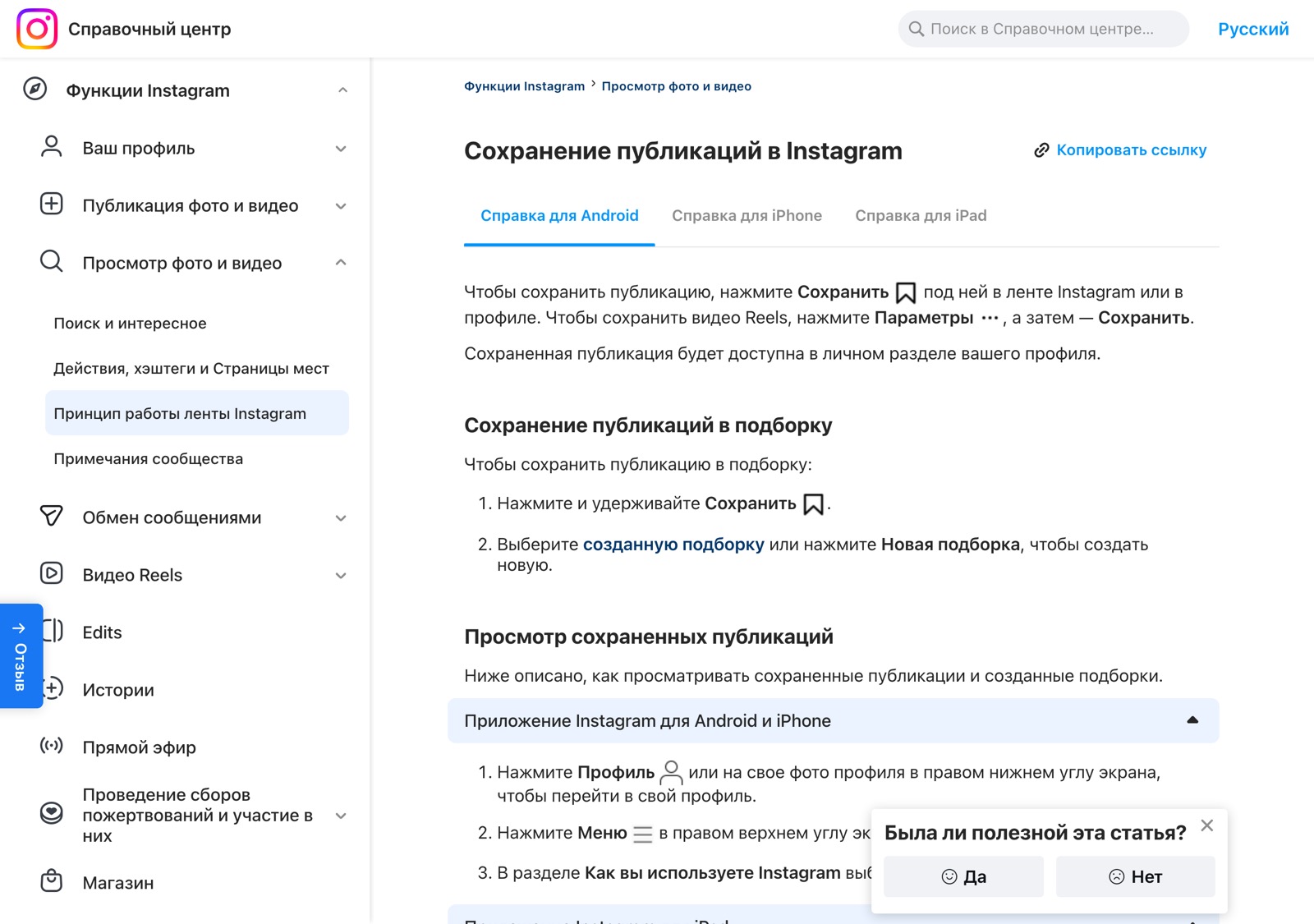
Task: Switch to the Справка для iPhone tab
Action: (x=747, y=215)
